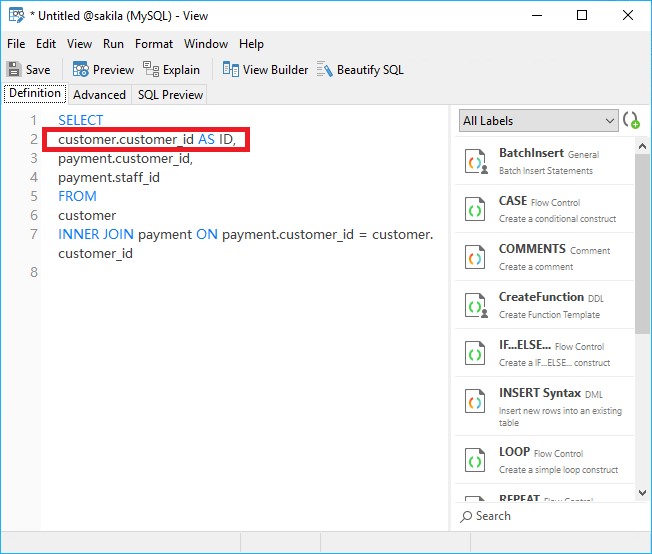Viewport: 652px width, 554px height.
Task: Open the Run menu
Action: tap(113, 44)
